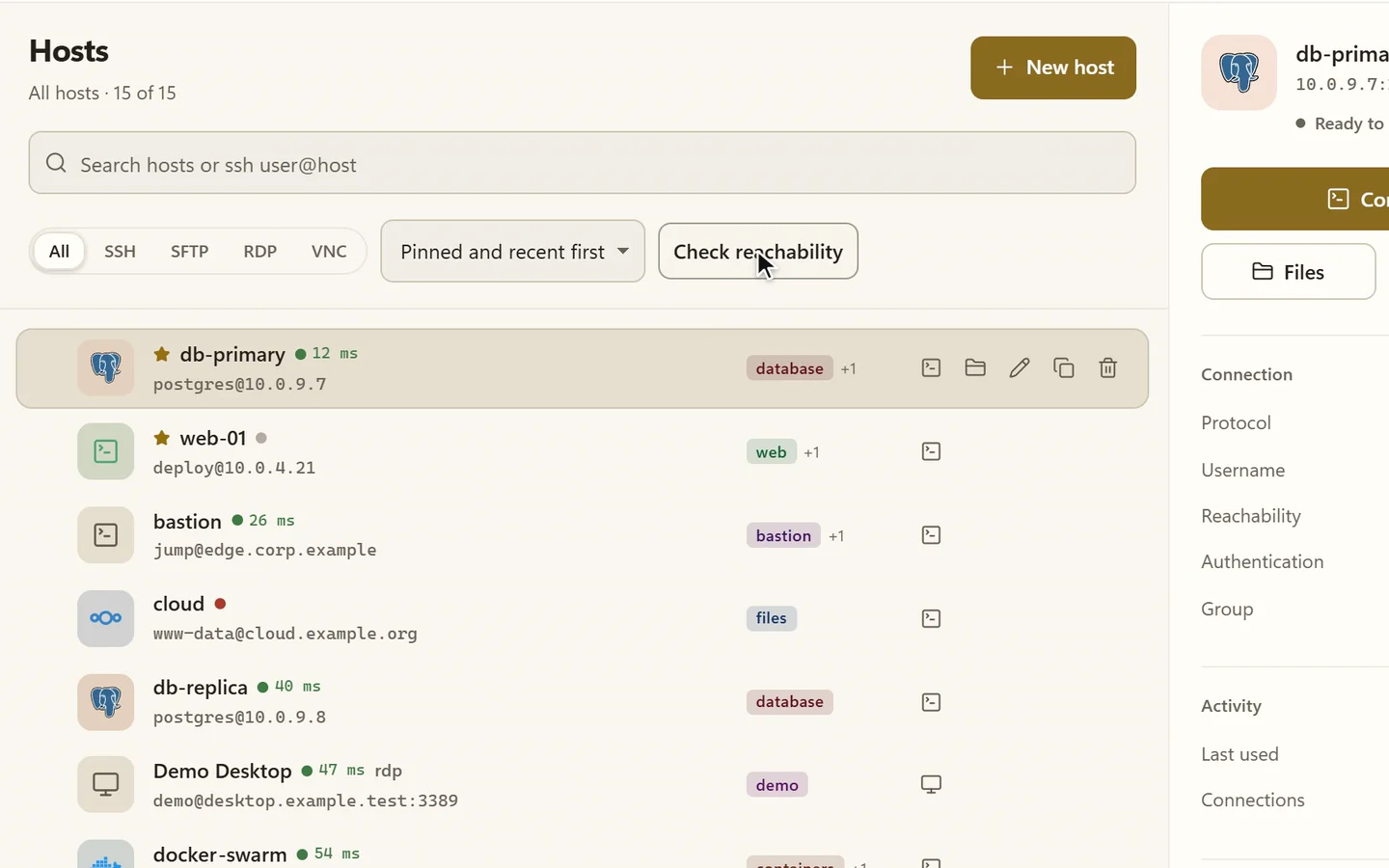Show extra +1 tag on web-01
The height and width of the screenshot is (868, 1389).
point(811,452)
